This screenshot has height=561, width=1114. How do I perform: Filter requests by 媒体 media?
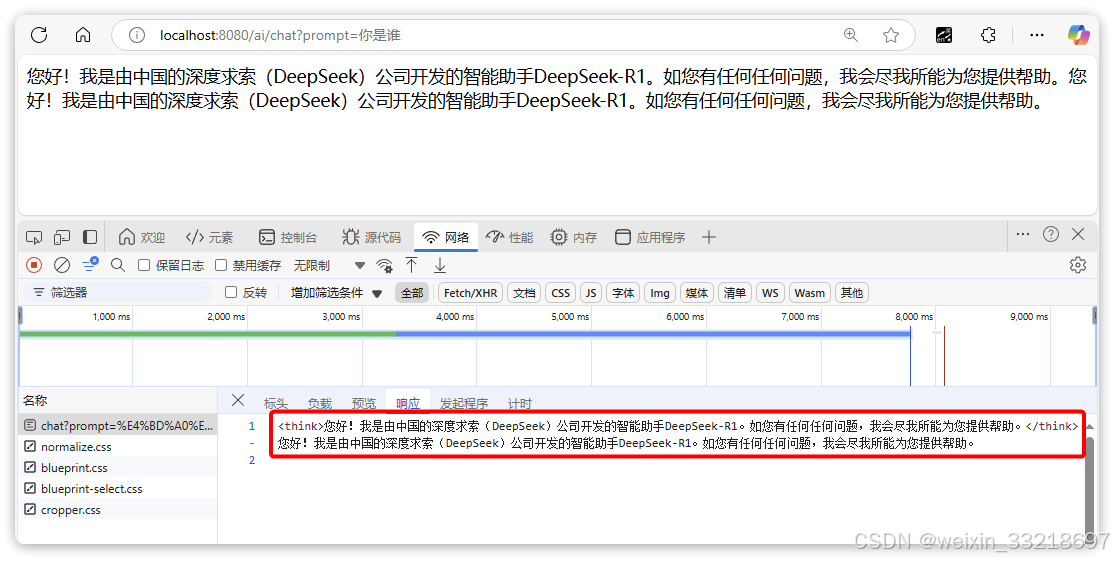click(696, 293)
